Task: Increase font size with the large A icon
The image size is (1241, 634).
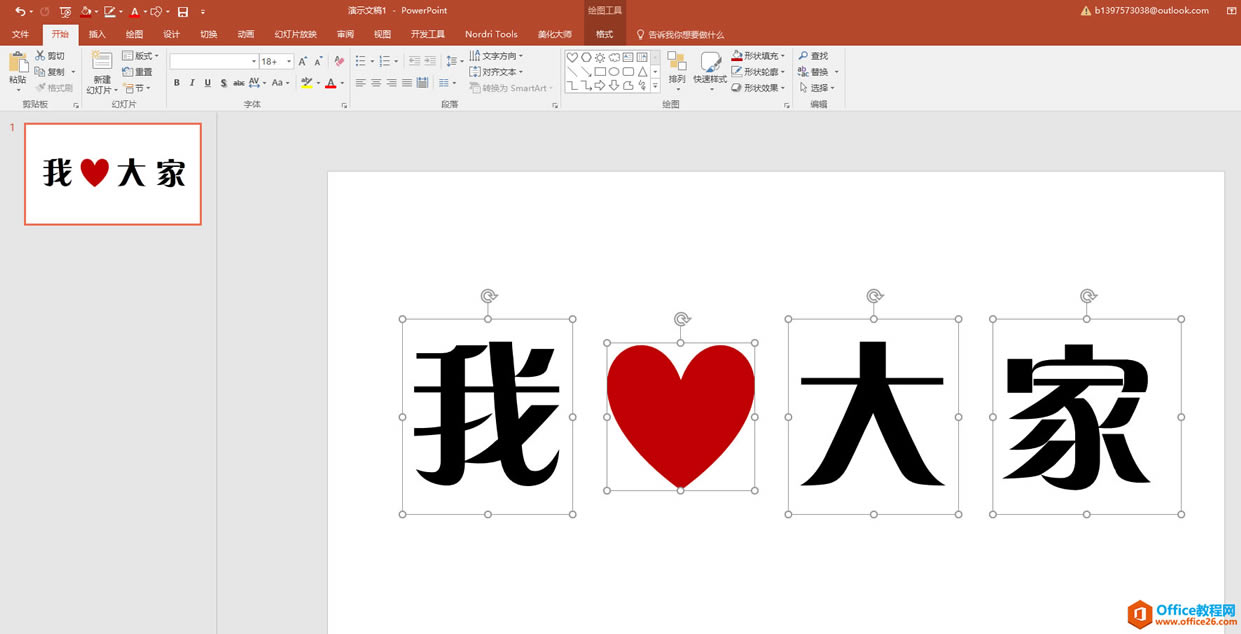Action: pos(303,61)
